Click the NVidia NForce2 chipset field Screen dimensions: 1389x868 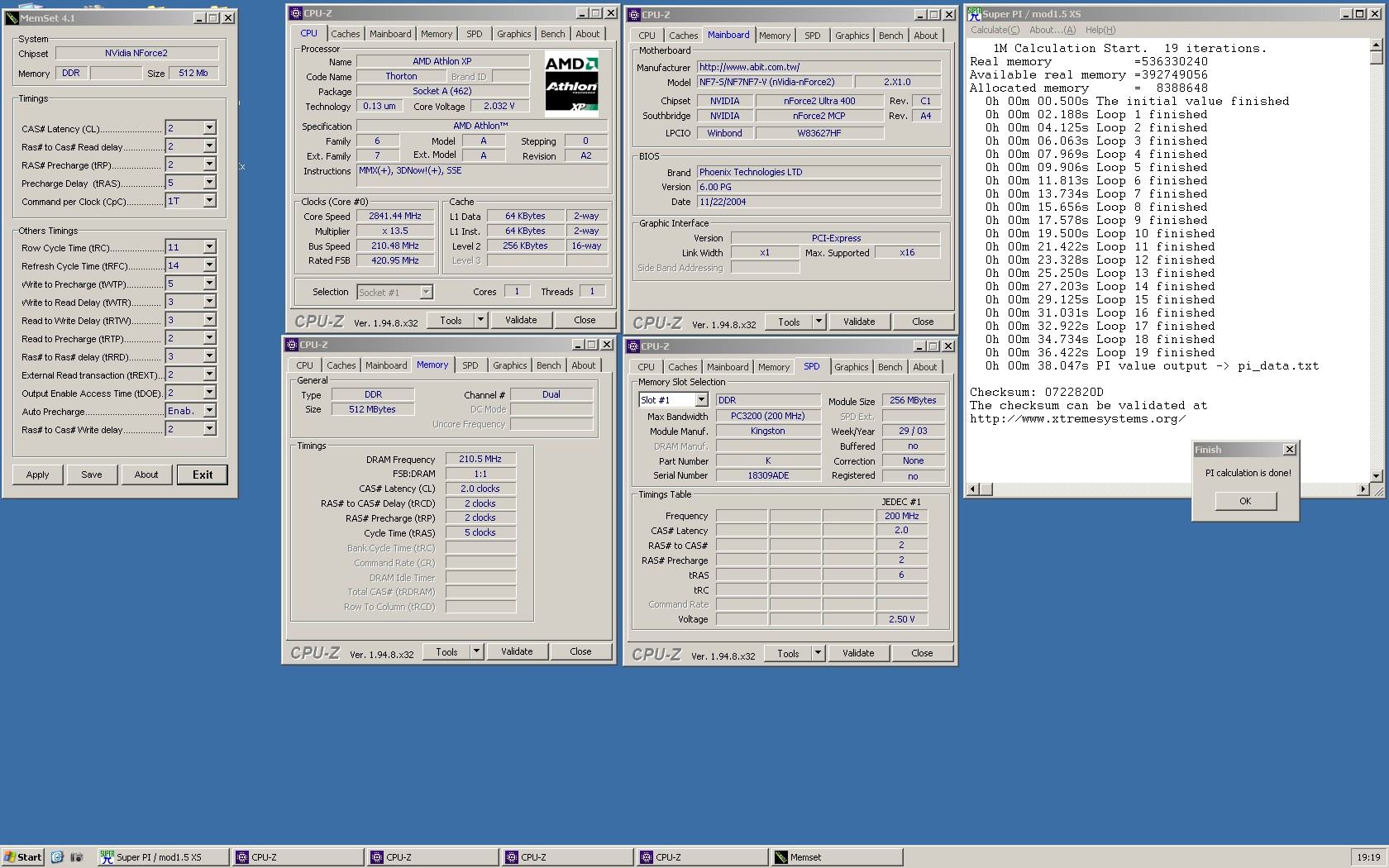[x=136, y=53]
